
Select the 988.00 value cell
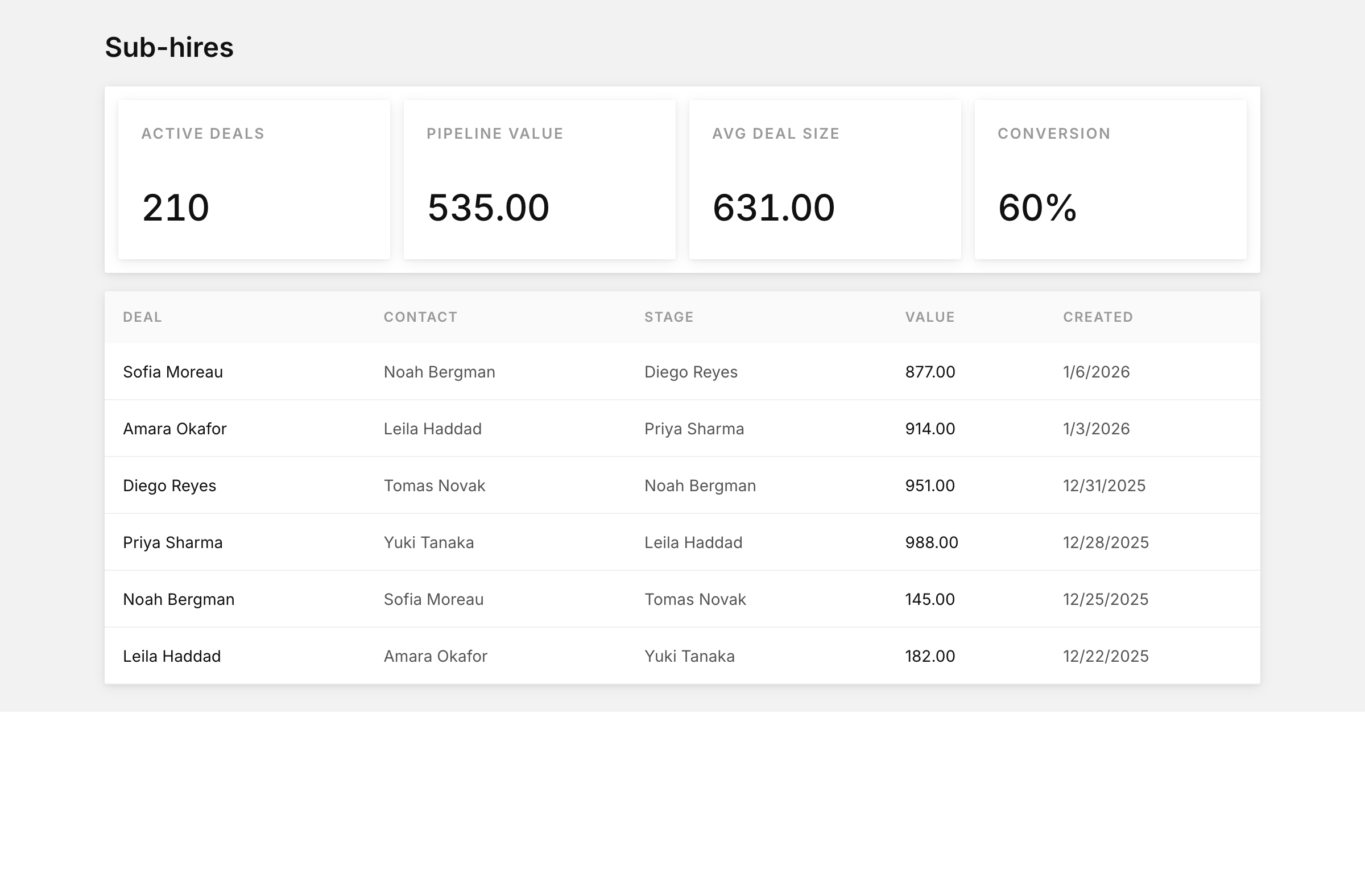[932, 542]
